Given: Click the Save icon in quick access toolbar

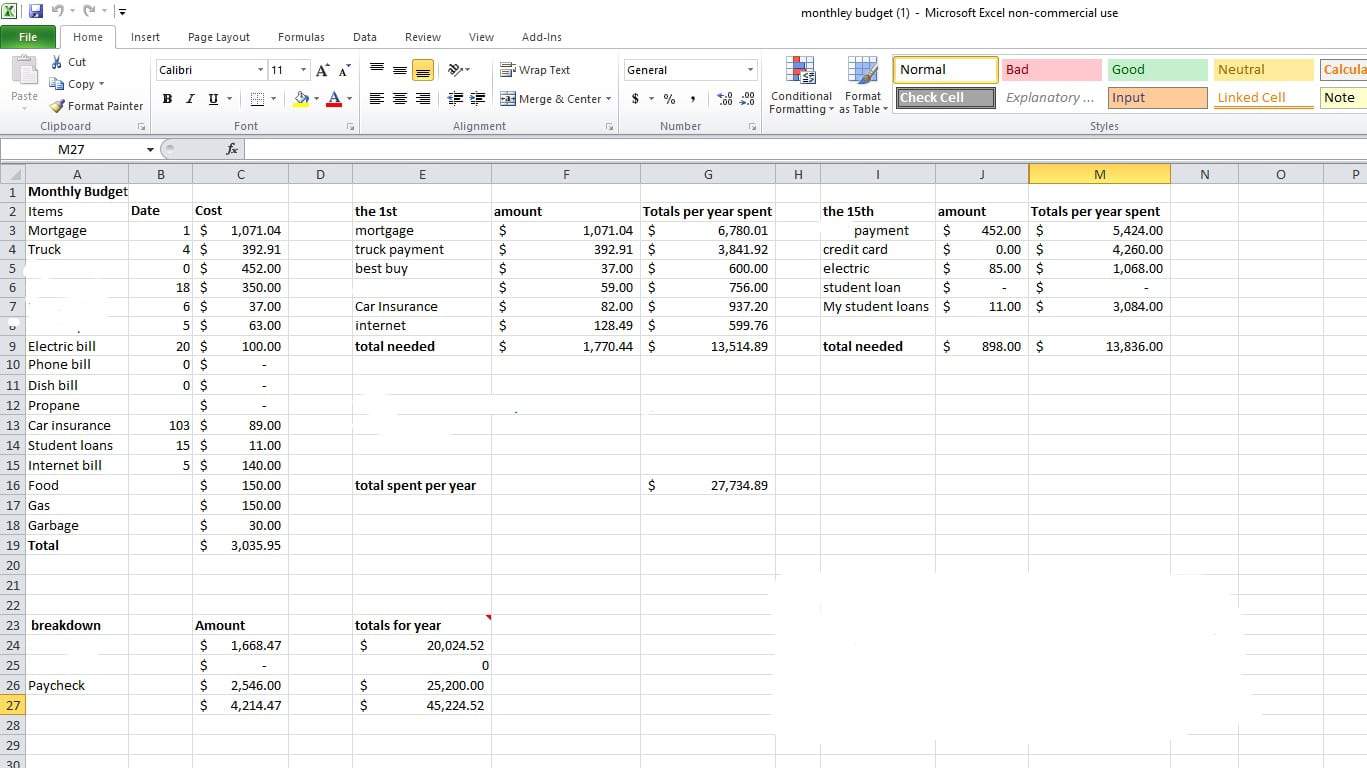Looking at the screenshot, I should coord(36,12).
